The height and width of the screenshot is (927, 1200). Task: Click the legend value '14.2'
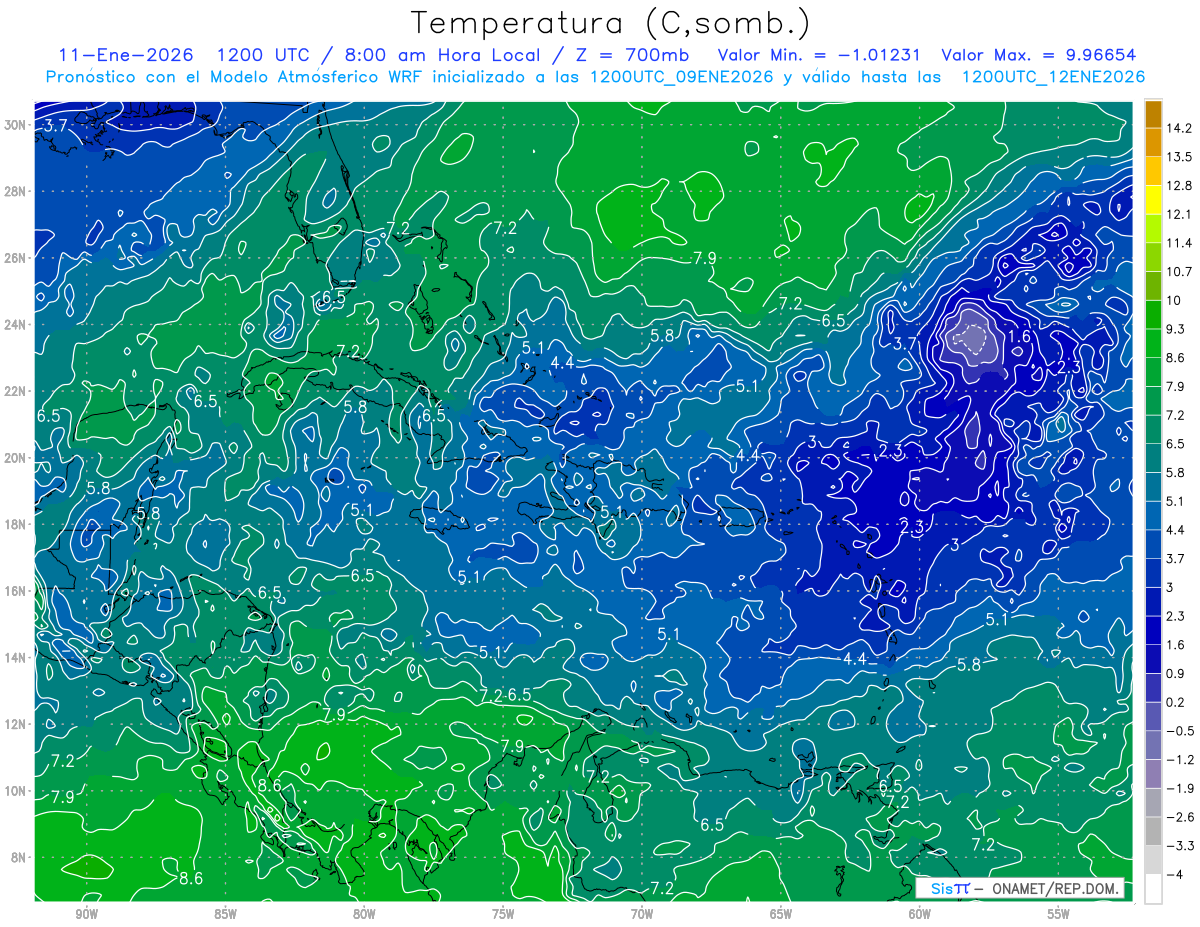(1179, 128)
